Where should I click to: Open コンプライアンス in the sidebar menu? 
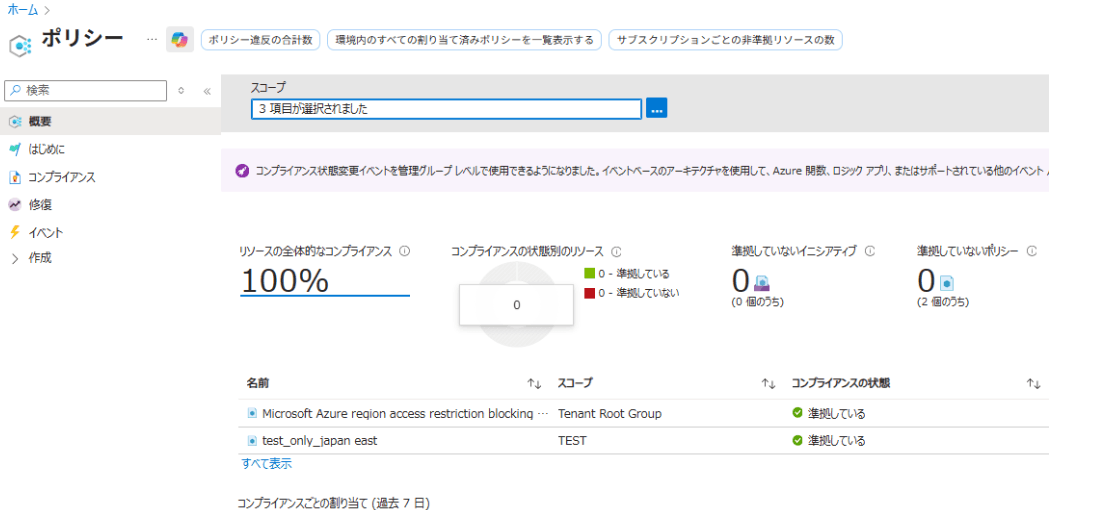[61, 177]
